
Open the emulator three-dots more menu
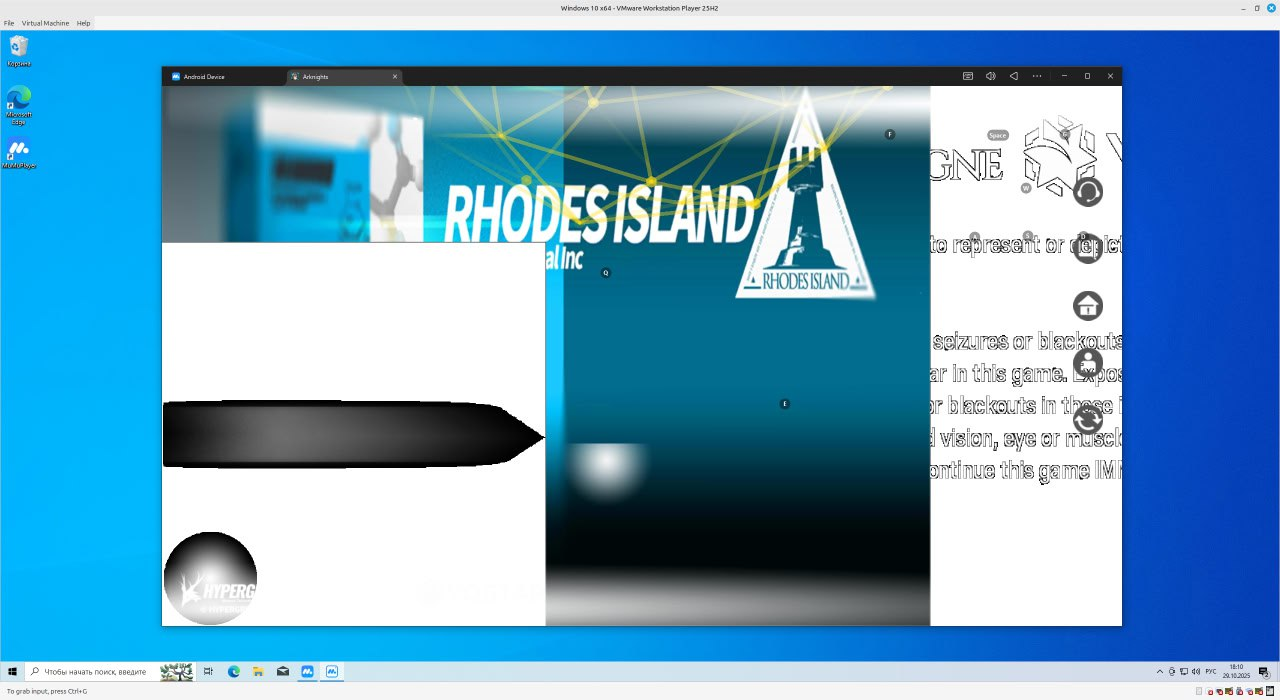coord(1037,76)
